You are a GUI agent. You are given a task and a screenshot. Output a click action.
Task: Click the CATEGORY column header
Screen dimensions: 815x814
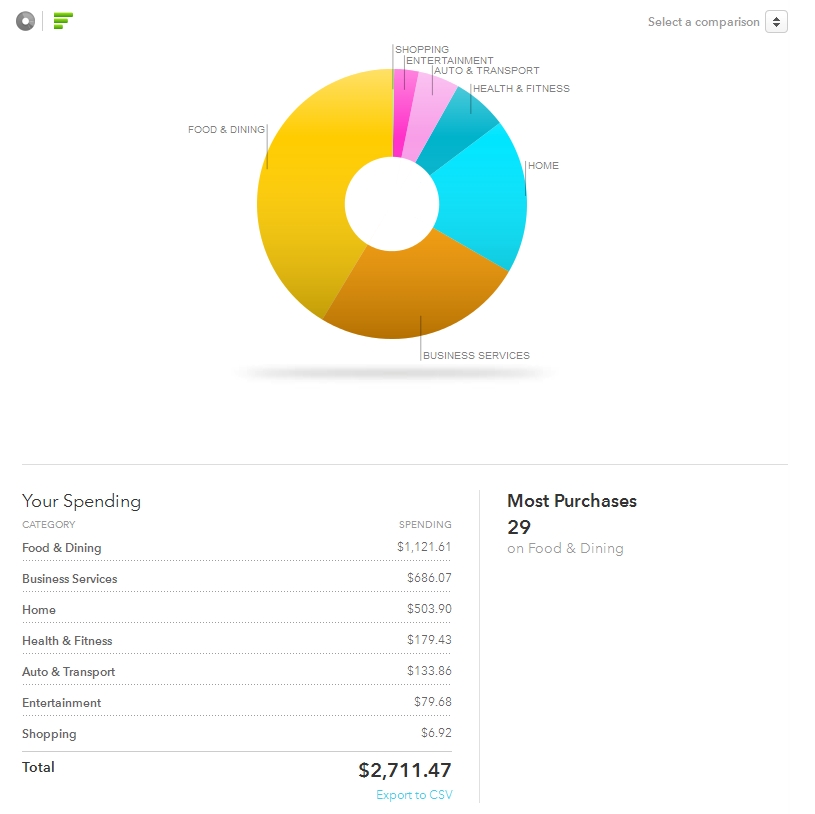pyautogui.click(x=49, y=524)
